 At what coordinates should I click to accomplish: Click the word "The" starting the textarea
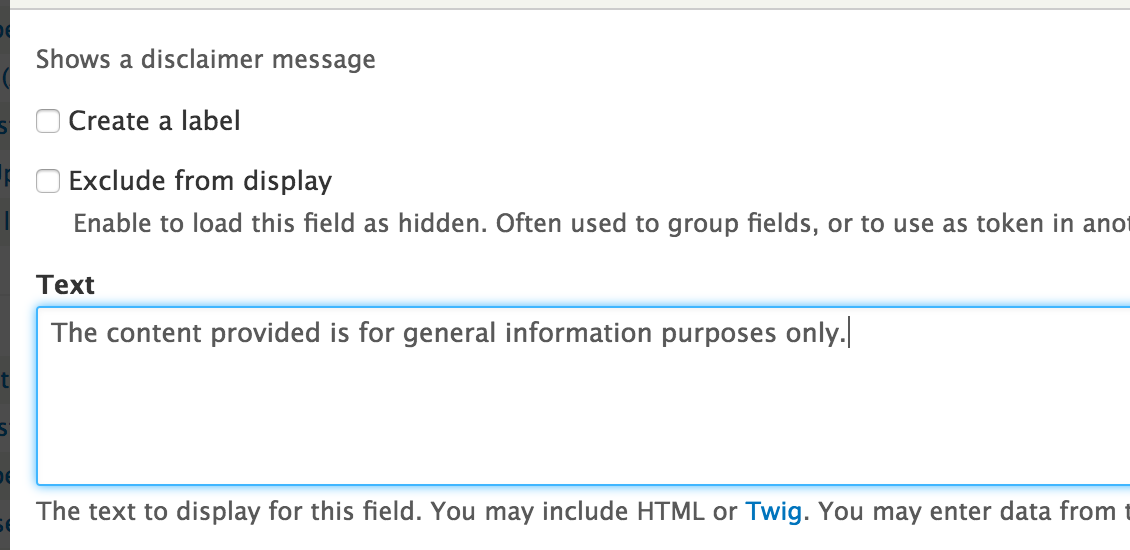pyautogui.click(x=70, y=333)
